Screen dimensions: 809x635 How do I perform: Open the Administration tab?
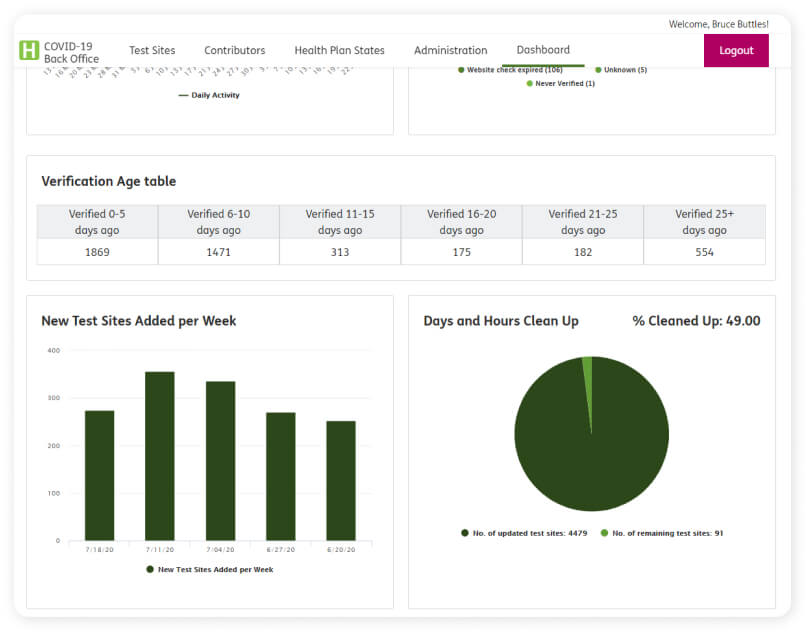[x=450, y=50]
